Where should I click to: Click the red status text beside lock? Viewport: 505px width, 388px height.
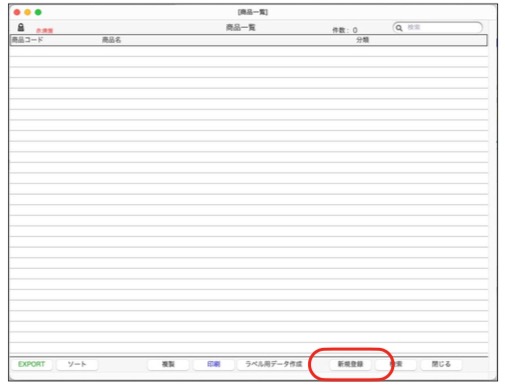click(44, 31)
